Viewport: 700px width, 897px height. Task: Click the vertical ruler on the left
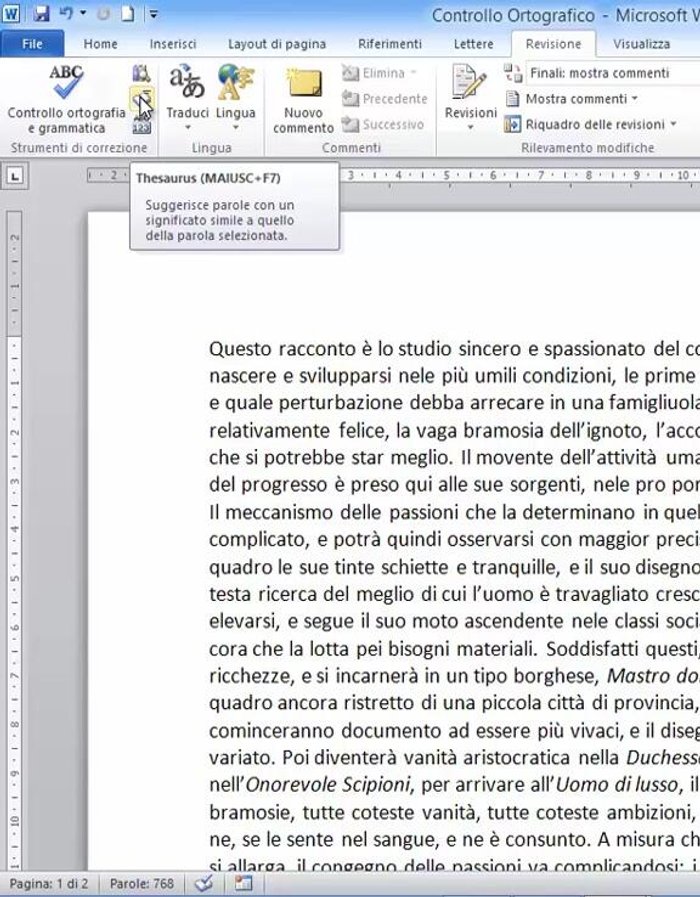click(15, 541)
